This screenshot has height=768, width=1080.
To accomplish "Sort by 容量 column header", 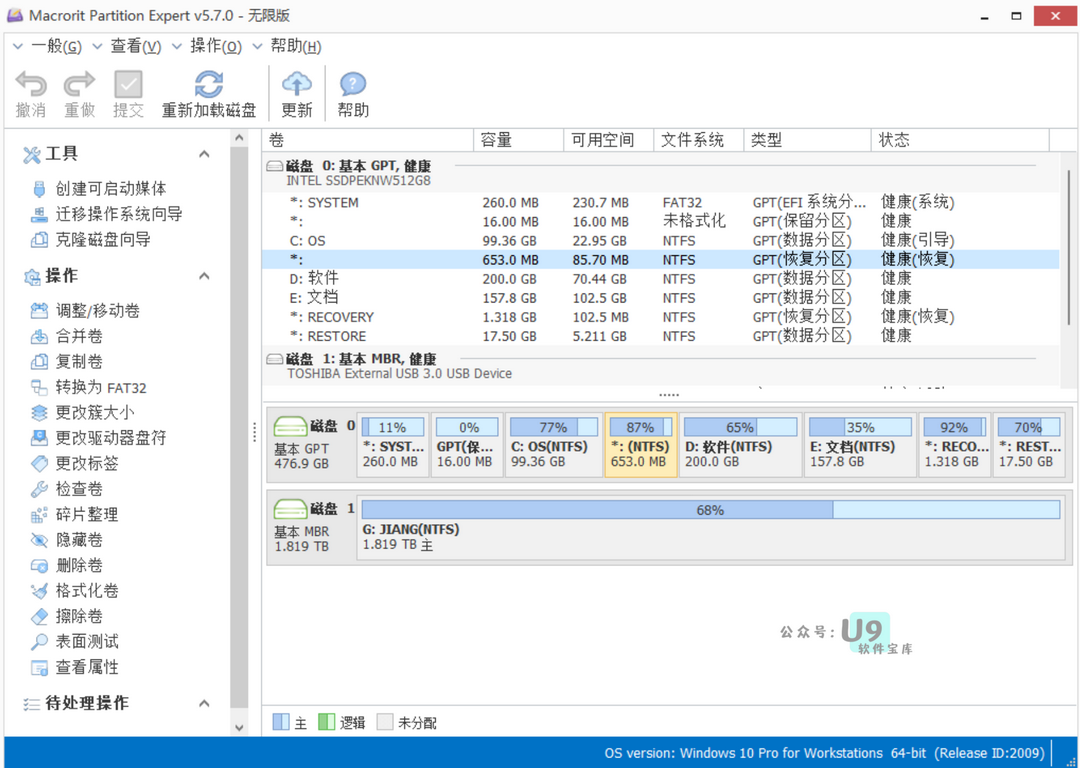I will click(x=519, y=141).
